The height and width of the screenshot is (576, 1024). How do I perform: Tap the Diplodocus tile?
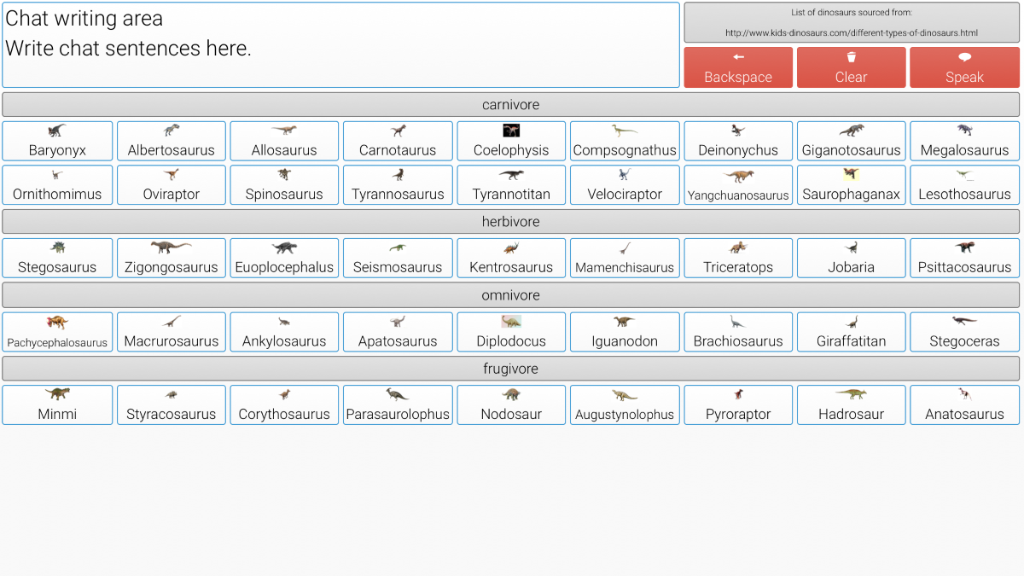click(511, 332)
